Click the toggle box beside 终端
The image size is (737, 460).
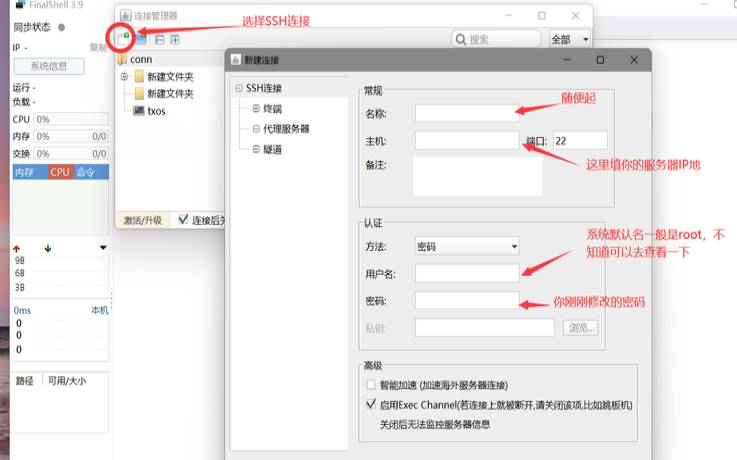[x=256, y=109]
